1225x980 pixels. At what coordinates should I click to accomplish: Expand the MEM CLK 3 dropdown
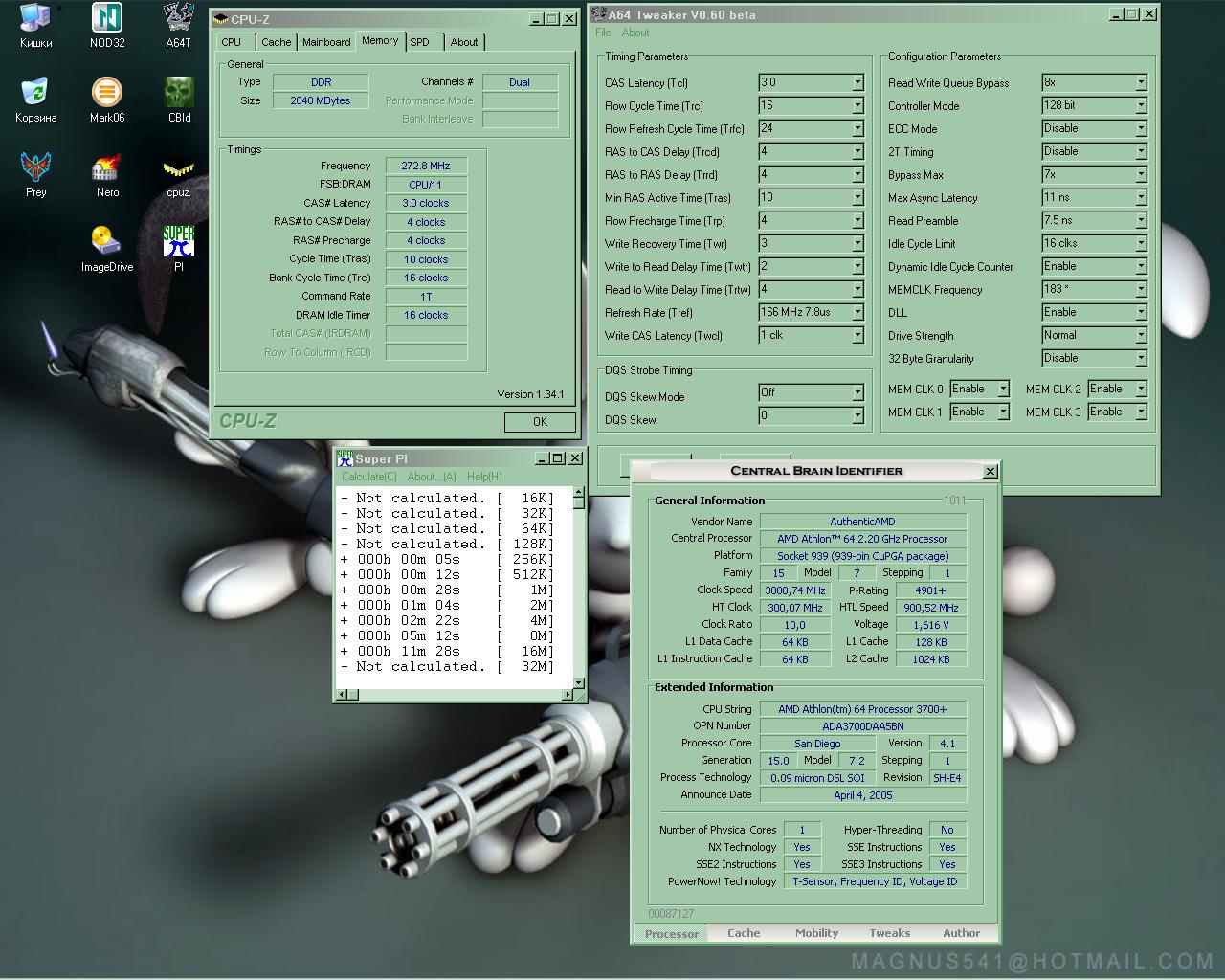pos(1141,412)
